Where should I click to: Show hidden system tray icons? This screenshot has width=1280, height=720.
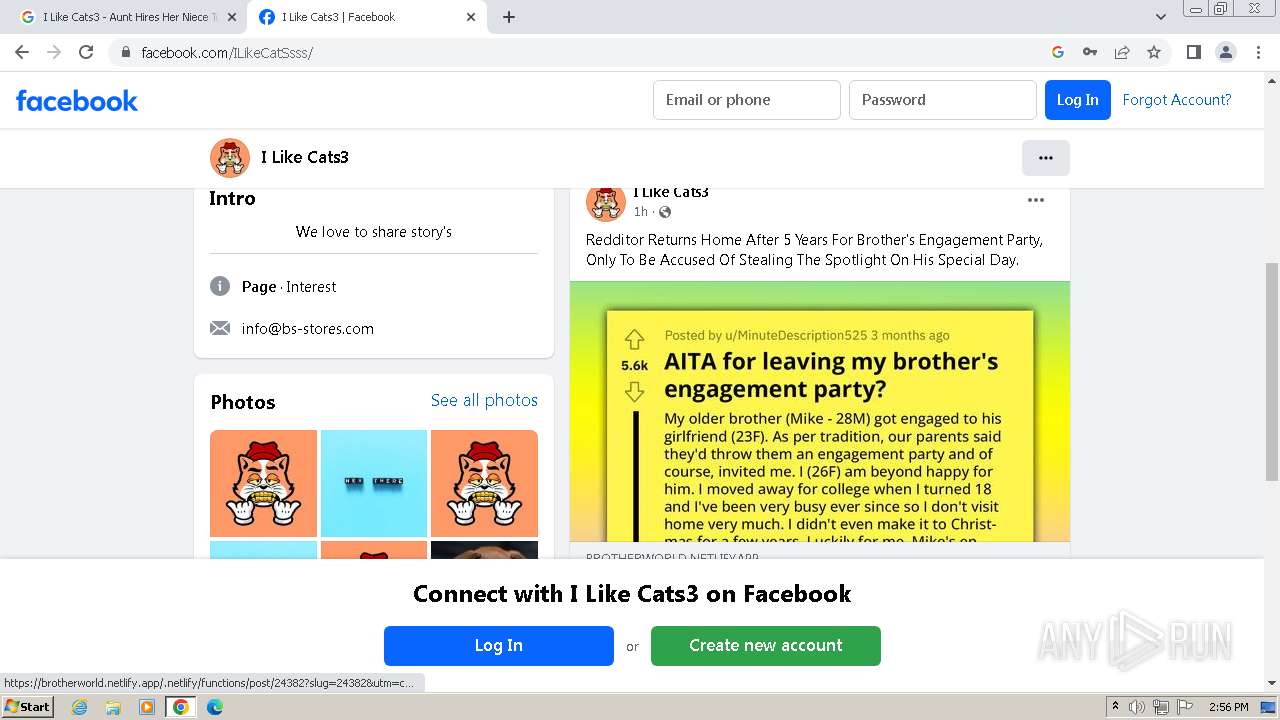point(1115,707)
